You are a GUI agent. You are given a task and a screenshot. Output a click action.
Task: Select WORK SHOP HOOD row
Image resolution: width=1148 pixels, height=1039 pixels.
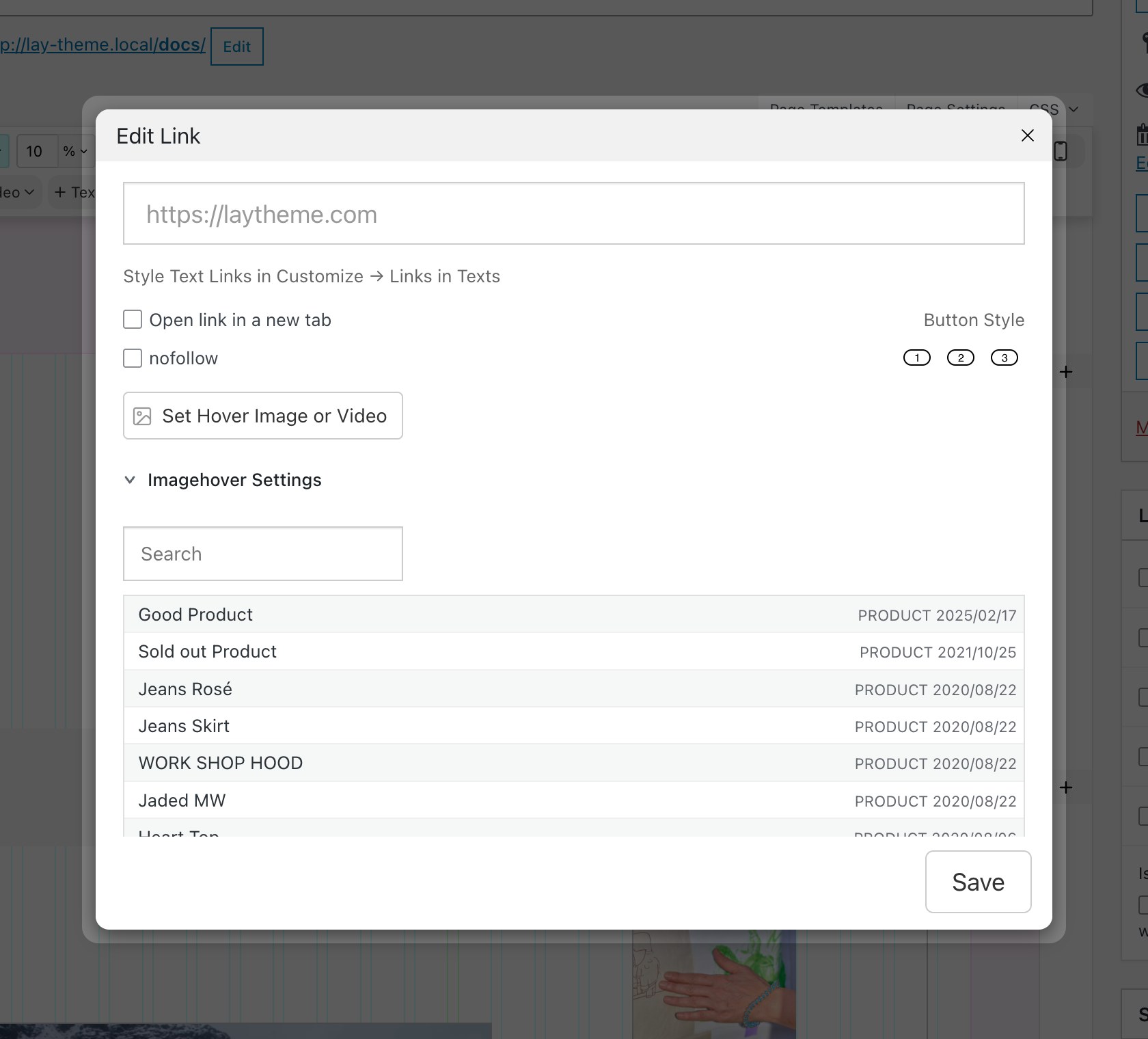coord(573,763)
